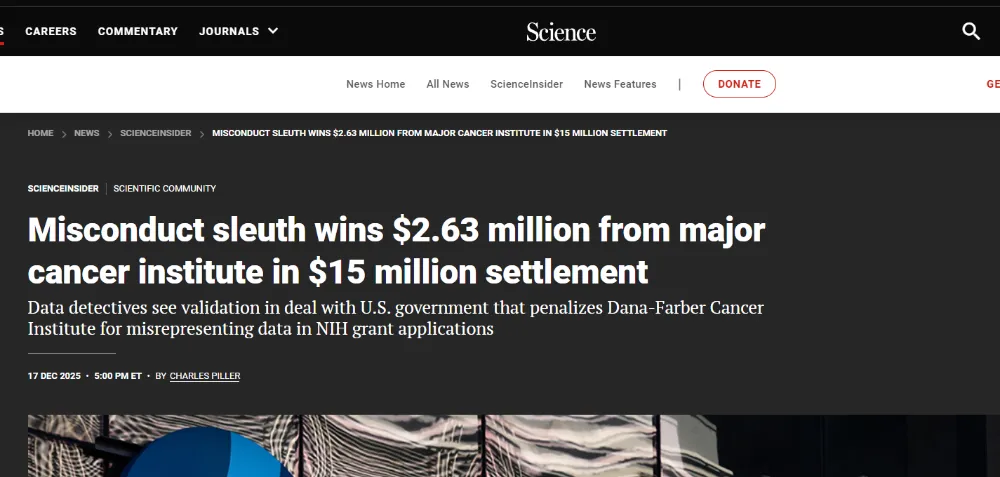Viewport: 1000px width, 477px height.
Task: View News Features section
Action: point(620,84)
